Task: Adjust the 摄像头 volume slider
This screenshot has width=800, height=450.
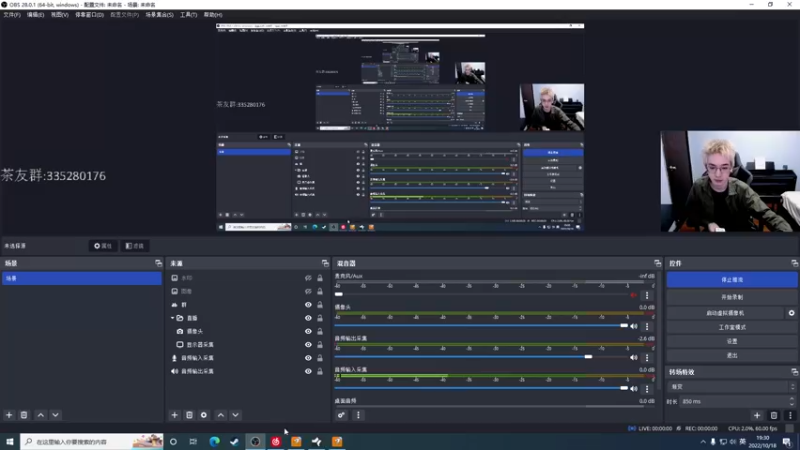Action: pyautogui.click(x=624, y=326)
